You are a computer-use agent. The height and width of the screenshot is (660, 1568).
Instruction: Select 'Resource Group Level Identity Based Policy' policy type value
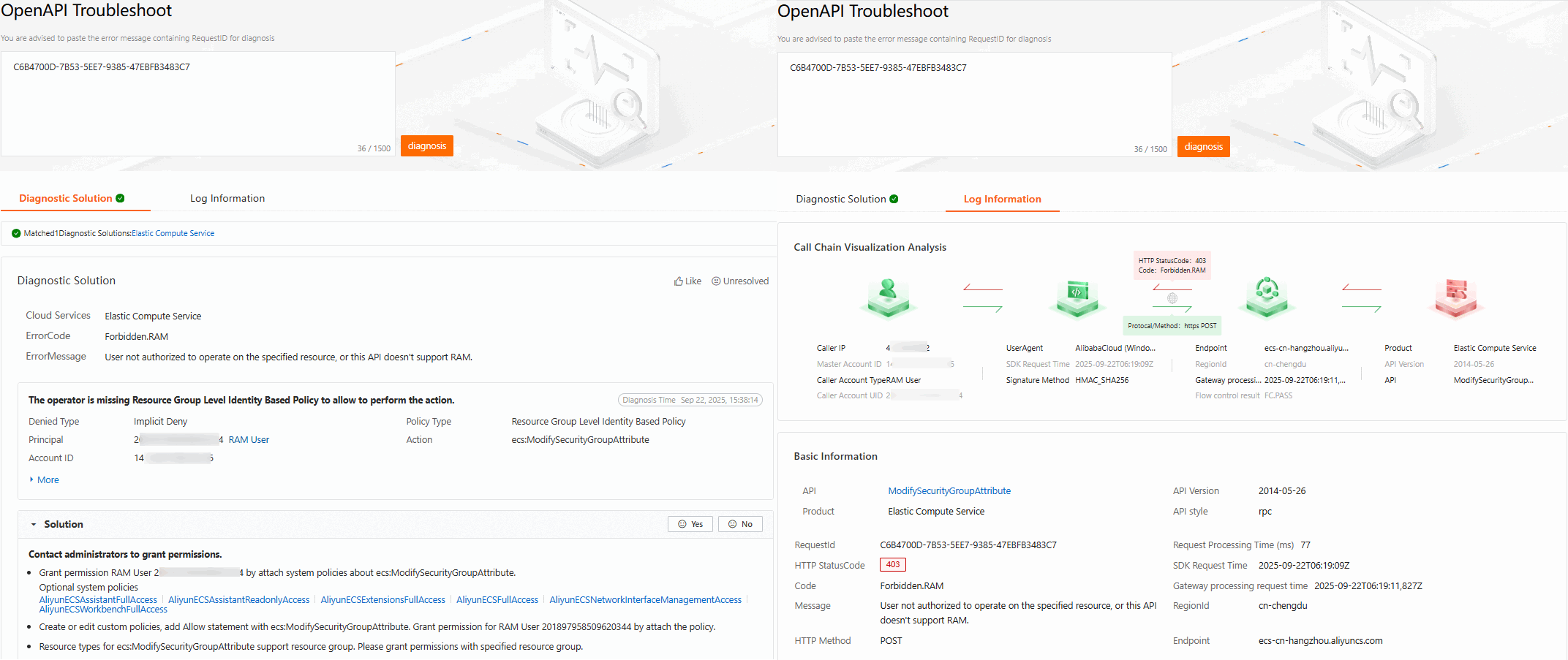coord(599,422)
